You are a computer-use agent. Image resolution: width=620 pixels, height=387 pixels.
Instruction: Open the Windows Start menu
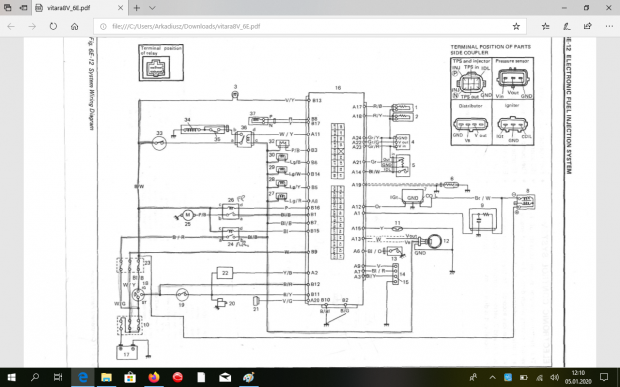point(11,378)
